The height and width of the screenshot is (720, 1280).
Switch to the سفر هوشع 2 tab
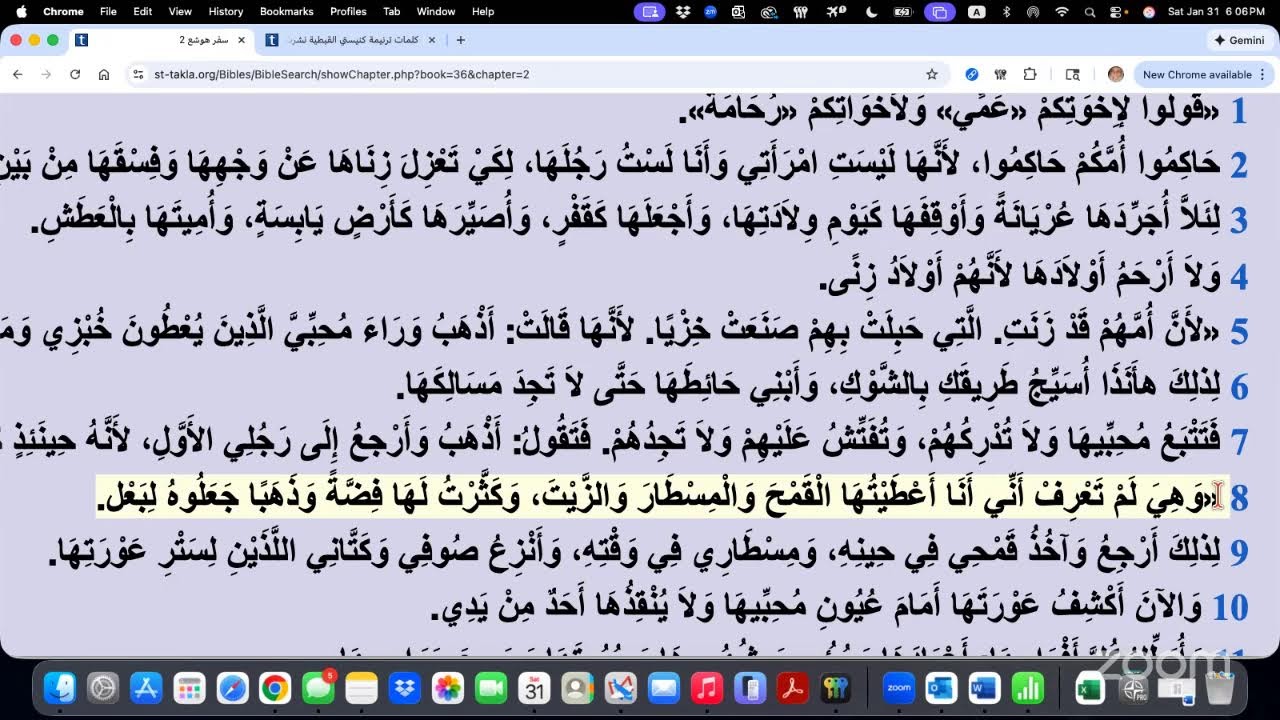[x=160, y=40]
